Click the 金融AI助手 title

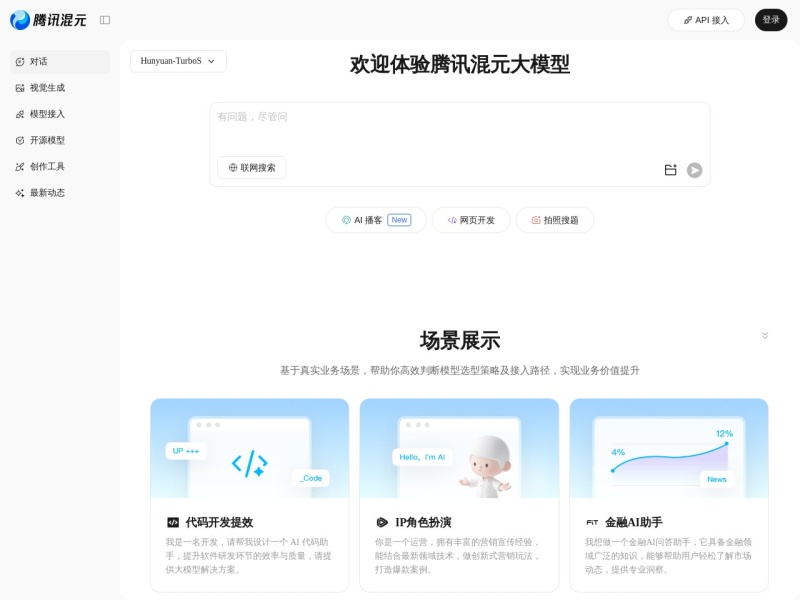[634, 522]
